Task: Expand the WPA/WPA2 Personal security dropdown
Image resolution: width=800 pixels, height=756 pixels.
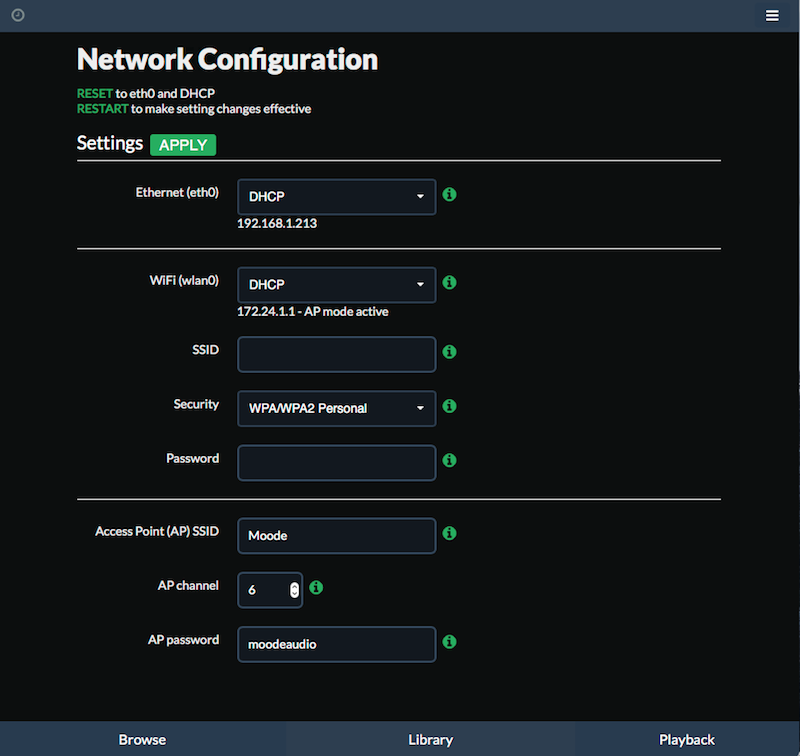Action: [x=337, y=409]
